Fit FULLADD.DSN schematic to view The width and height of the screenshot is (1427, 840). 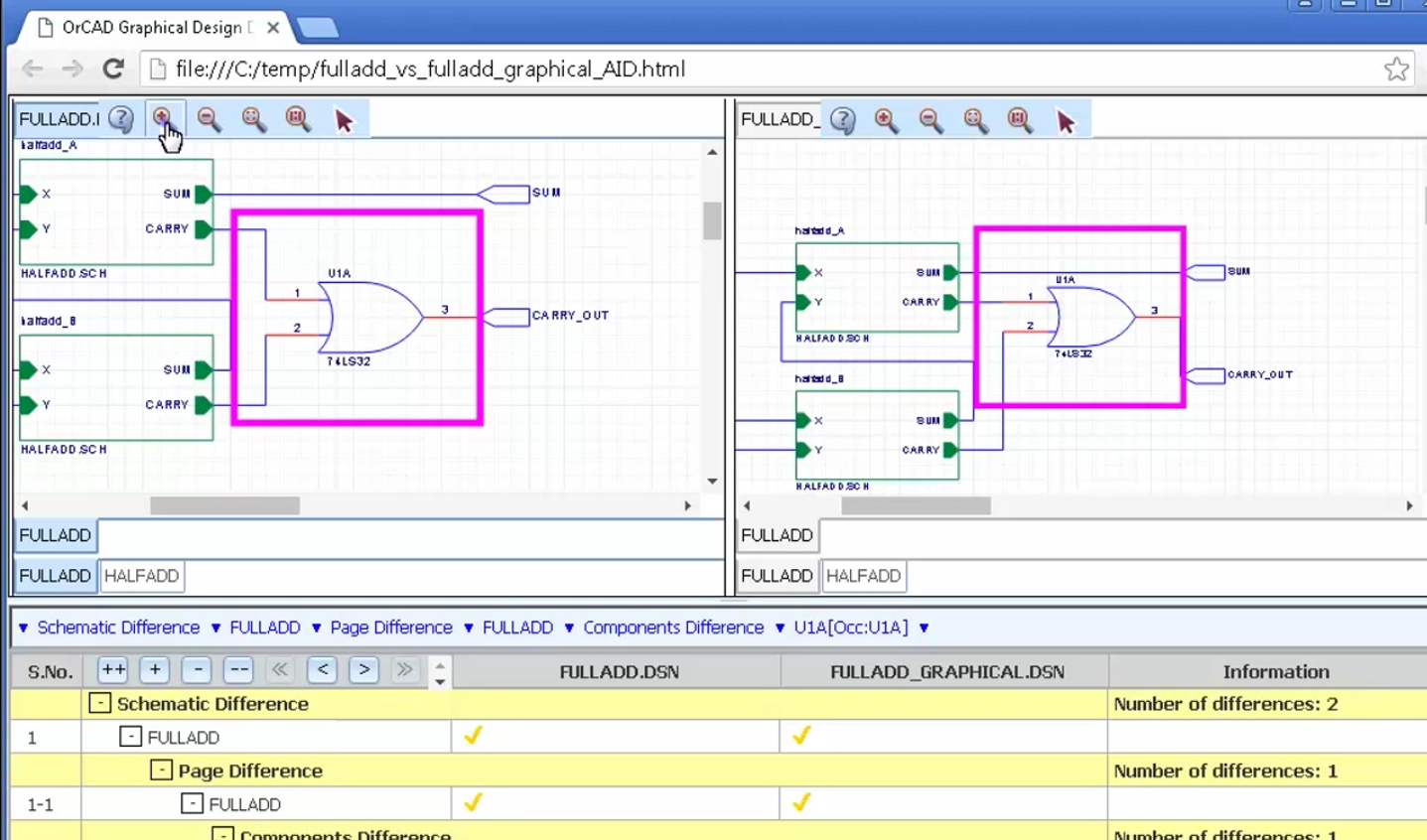point(253,119)
